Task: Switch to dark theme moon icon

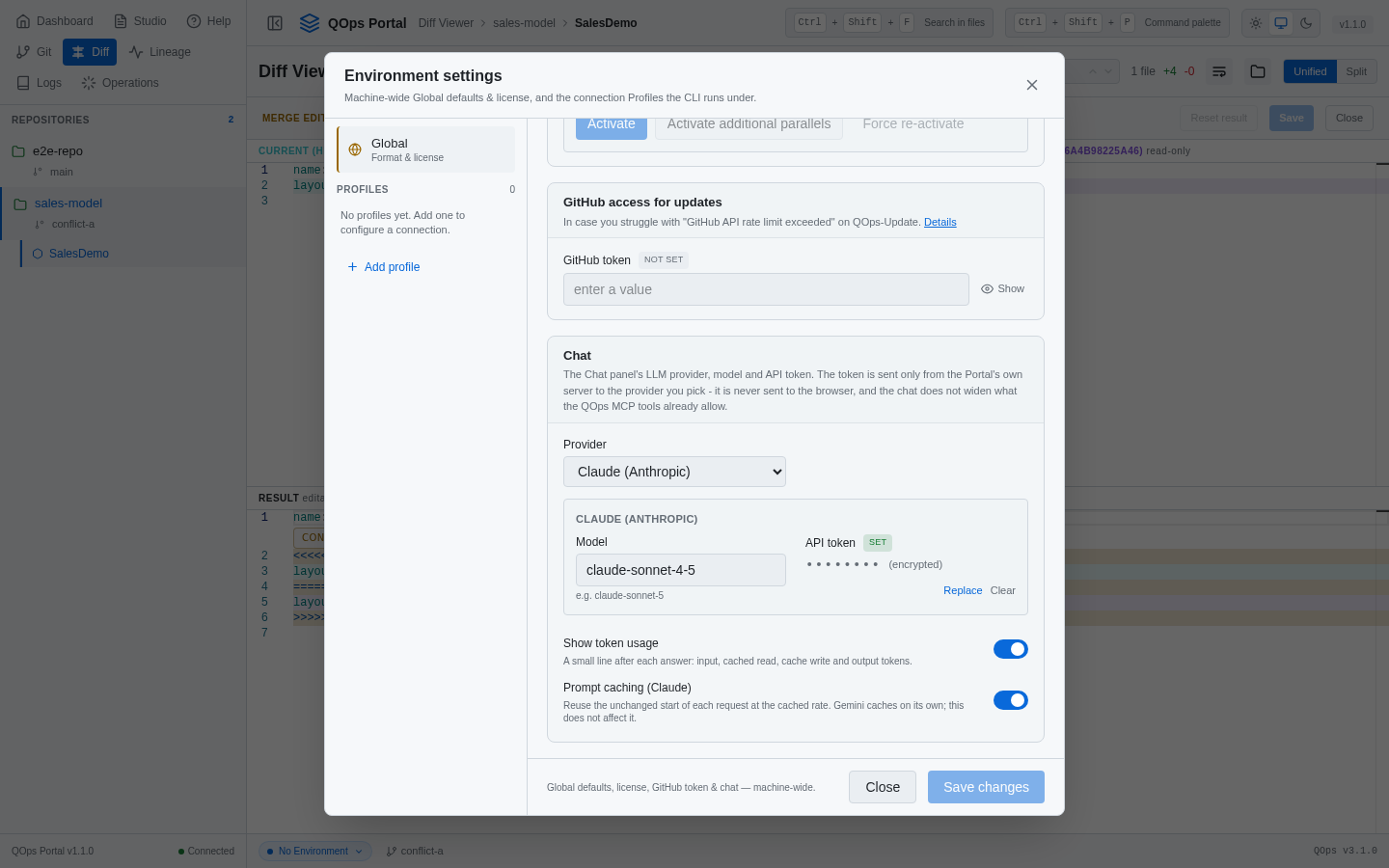Action: 1306,23
